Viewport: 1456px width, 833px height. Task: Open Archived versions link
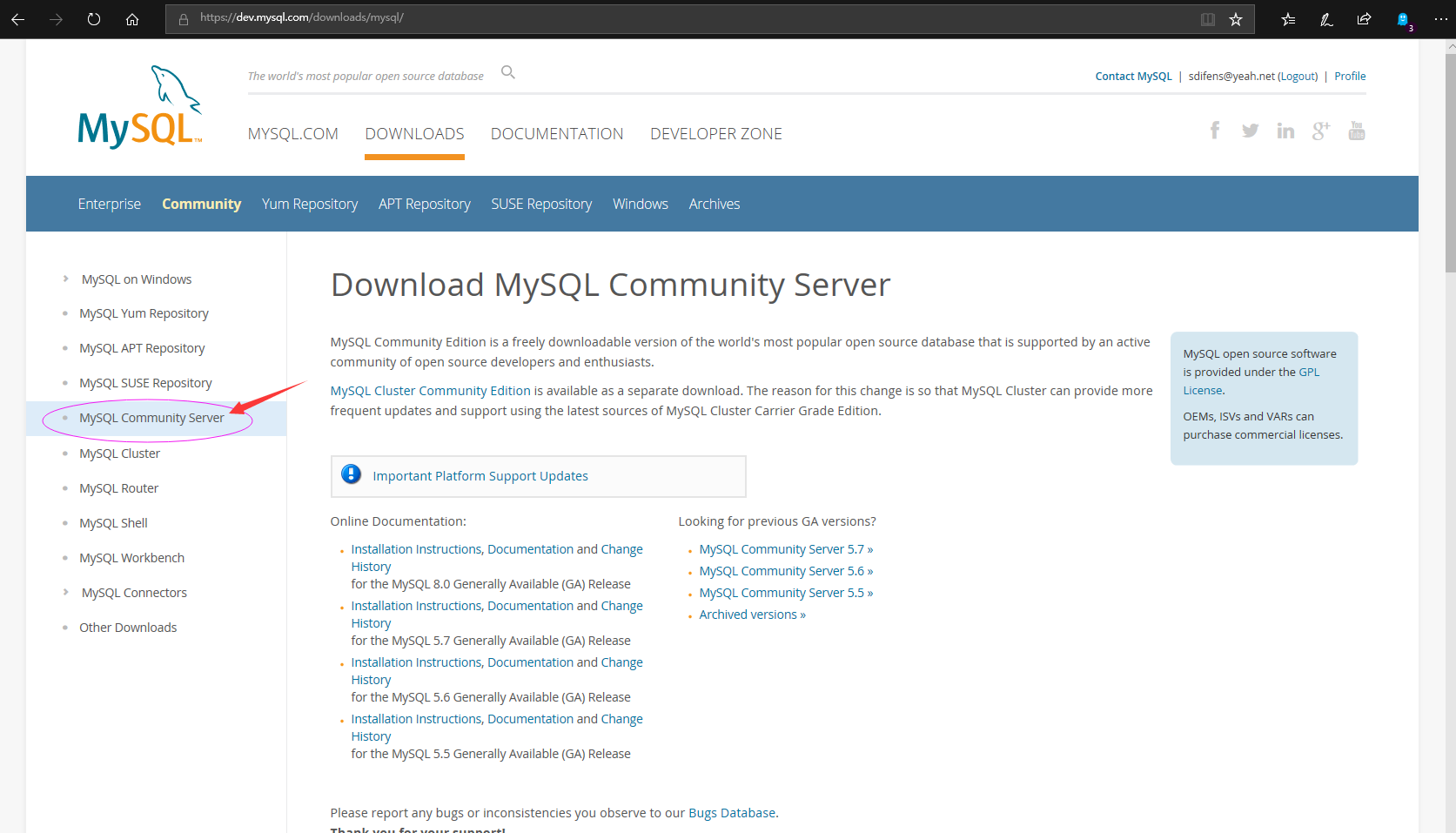coord(753,615)
